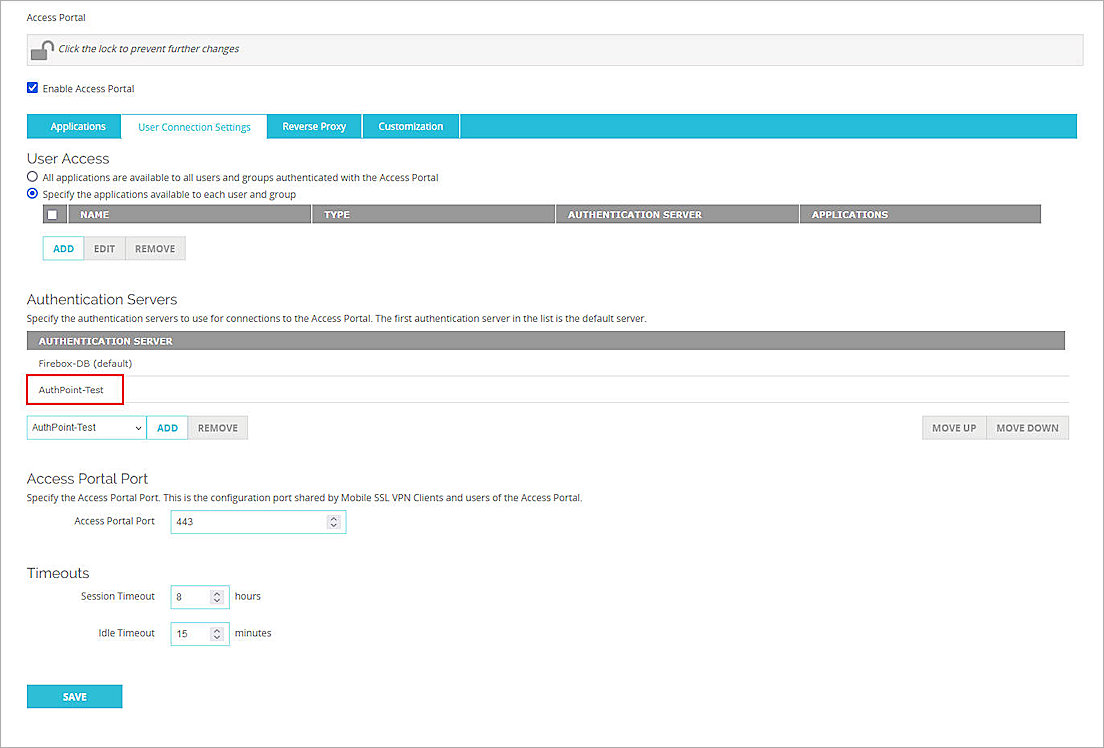Click EDIT under the User Access table
This screenshot has height=748, width=1104.
(104, 248)
